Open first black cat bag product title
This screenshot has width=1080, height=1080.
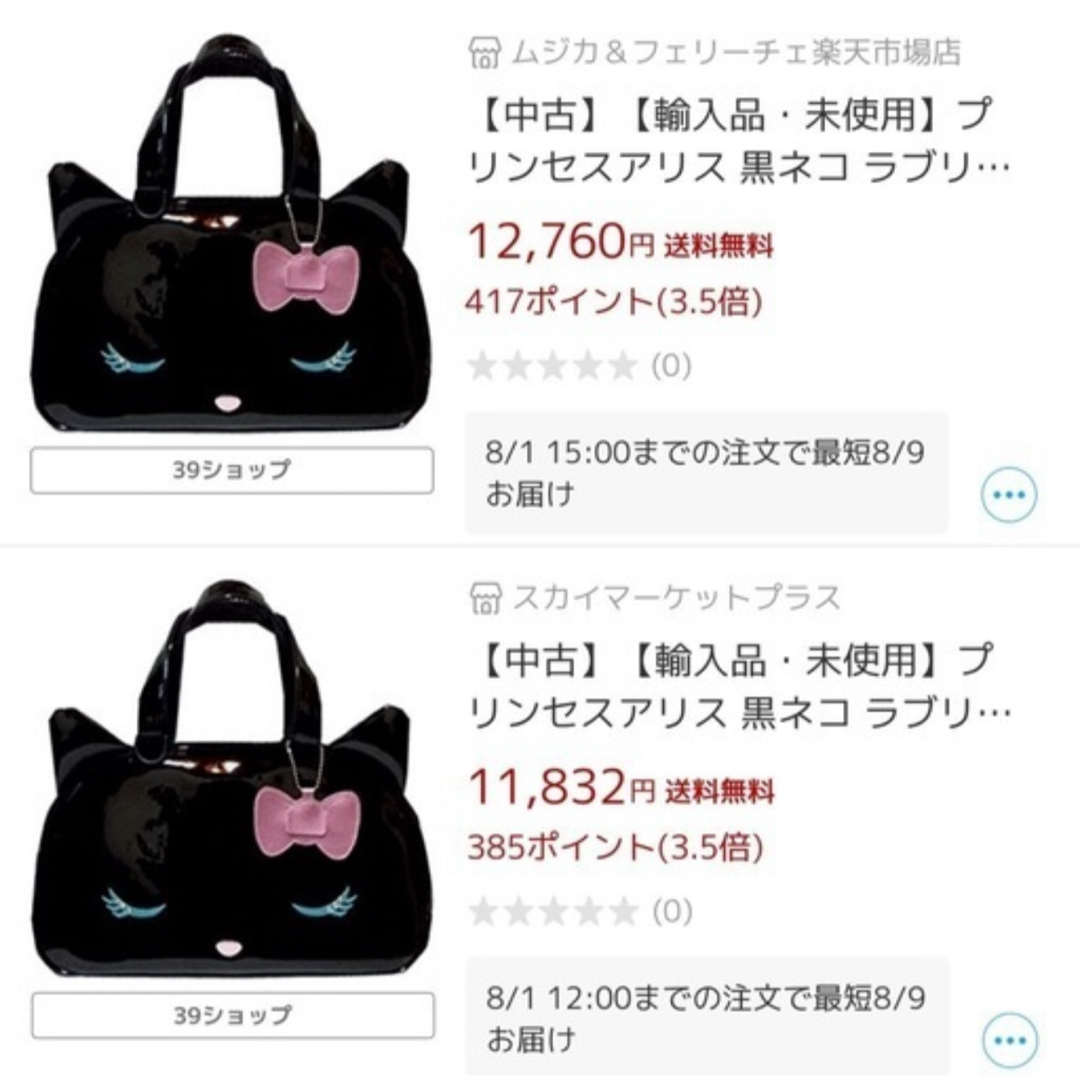738,141
